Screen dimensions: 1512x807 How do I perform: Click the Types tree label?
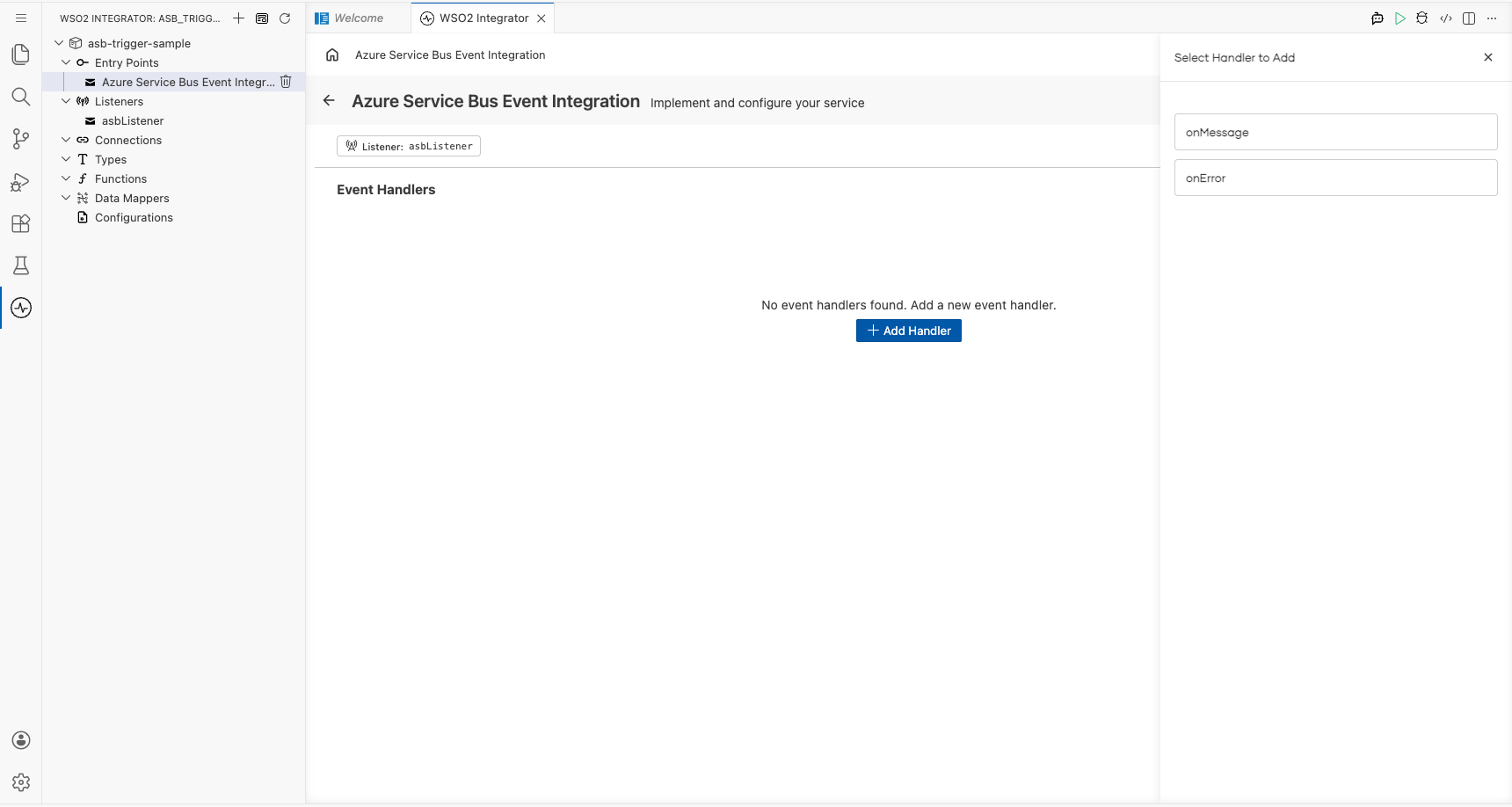click(111, 159)
